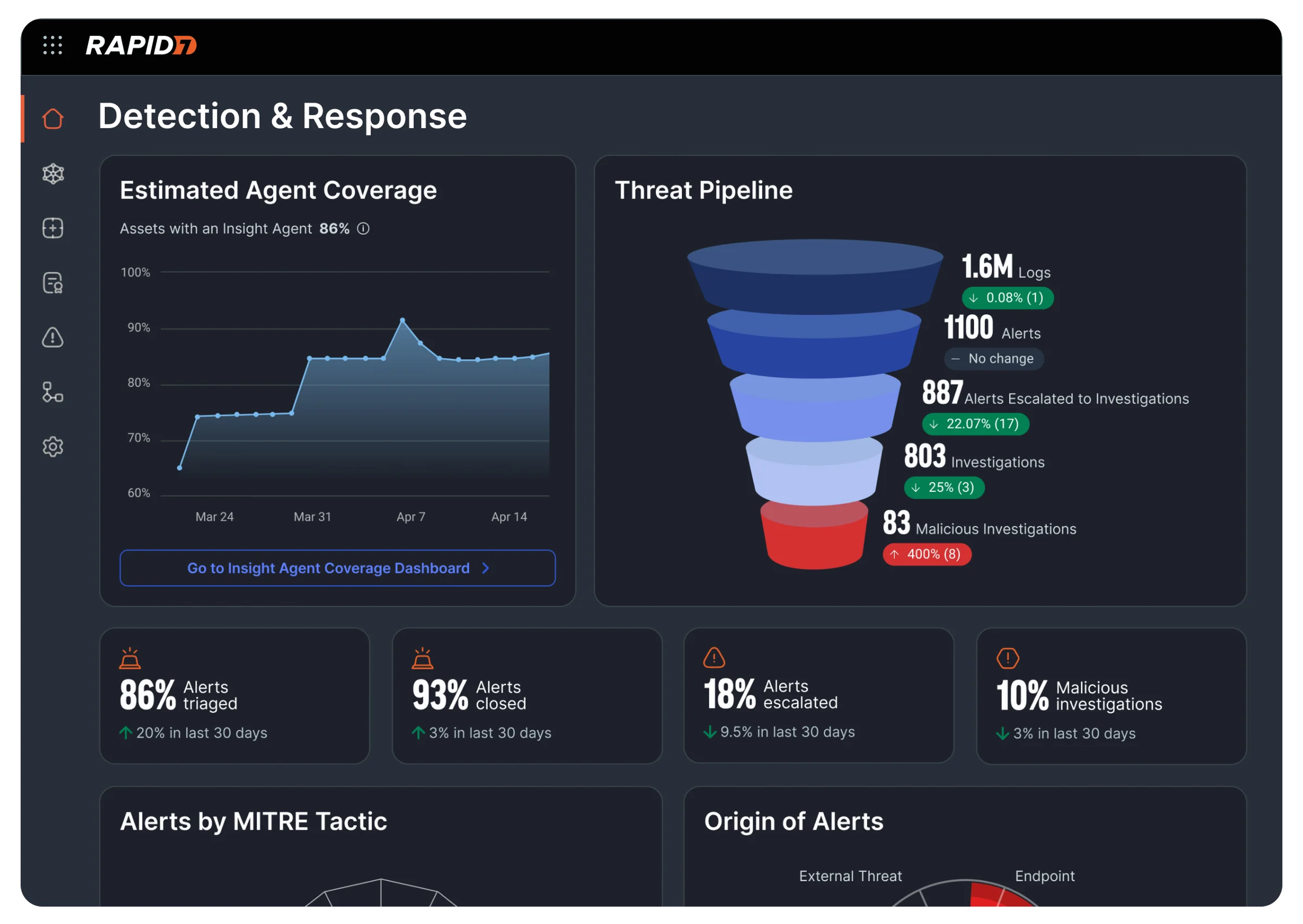Click the Alerts Escalated funnel segment
This screenshot has width=1303, height=924.
tap(815, 409)
